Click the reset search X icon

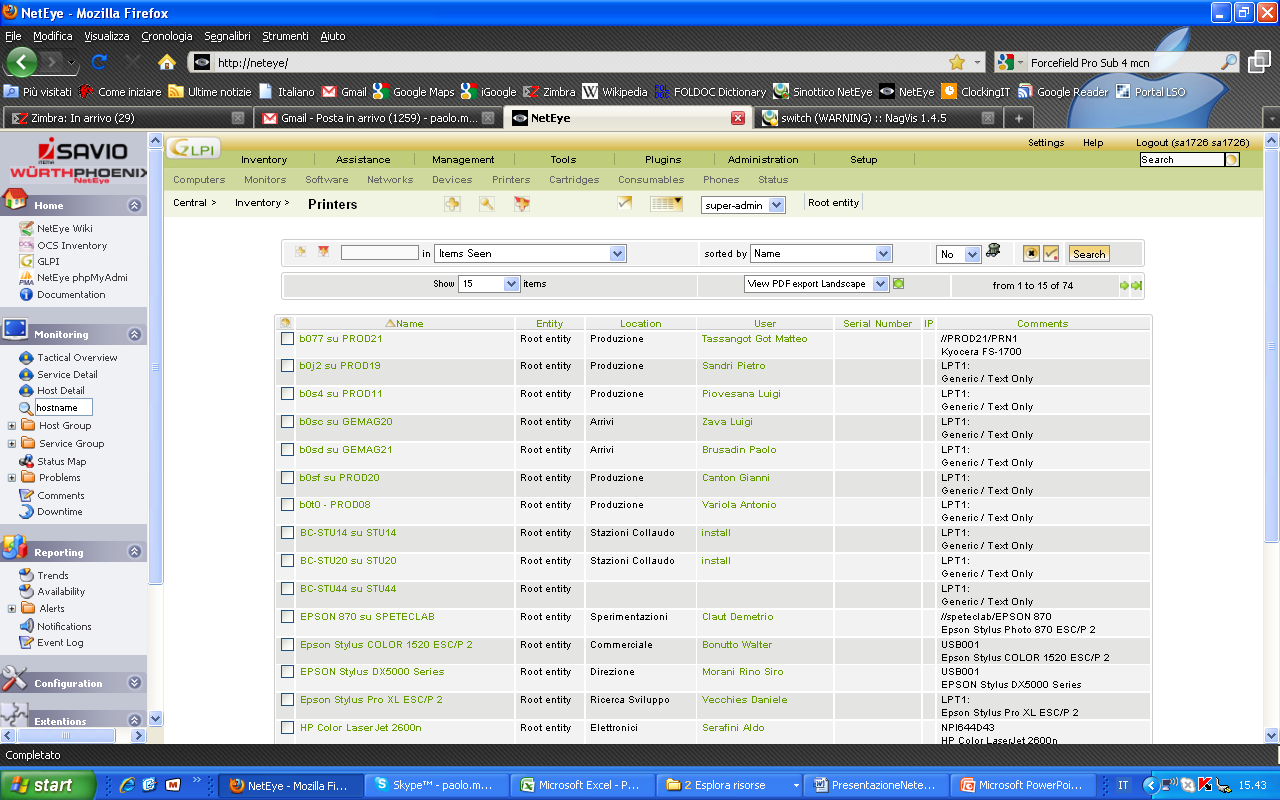click(1031, 254)
